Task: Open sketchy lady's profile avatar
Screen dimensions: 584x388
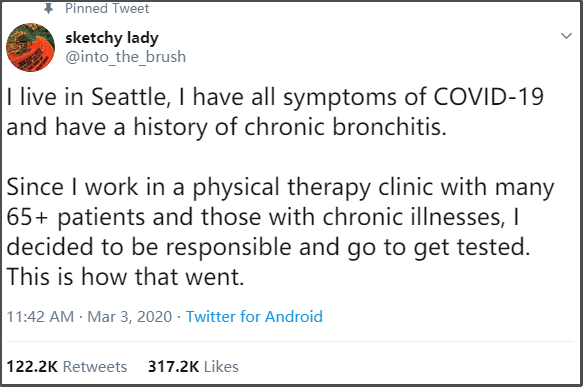Action: click(x=31, y=47)
